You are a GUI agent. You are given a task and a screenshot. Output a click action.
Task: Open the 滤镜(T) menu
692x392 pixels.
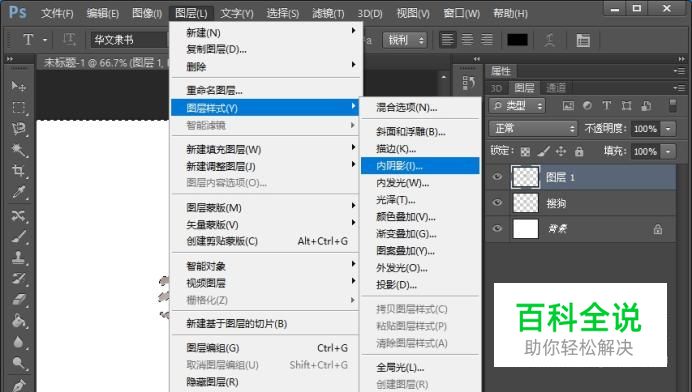click(328, 13)
